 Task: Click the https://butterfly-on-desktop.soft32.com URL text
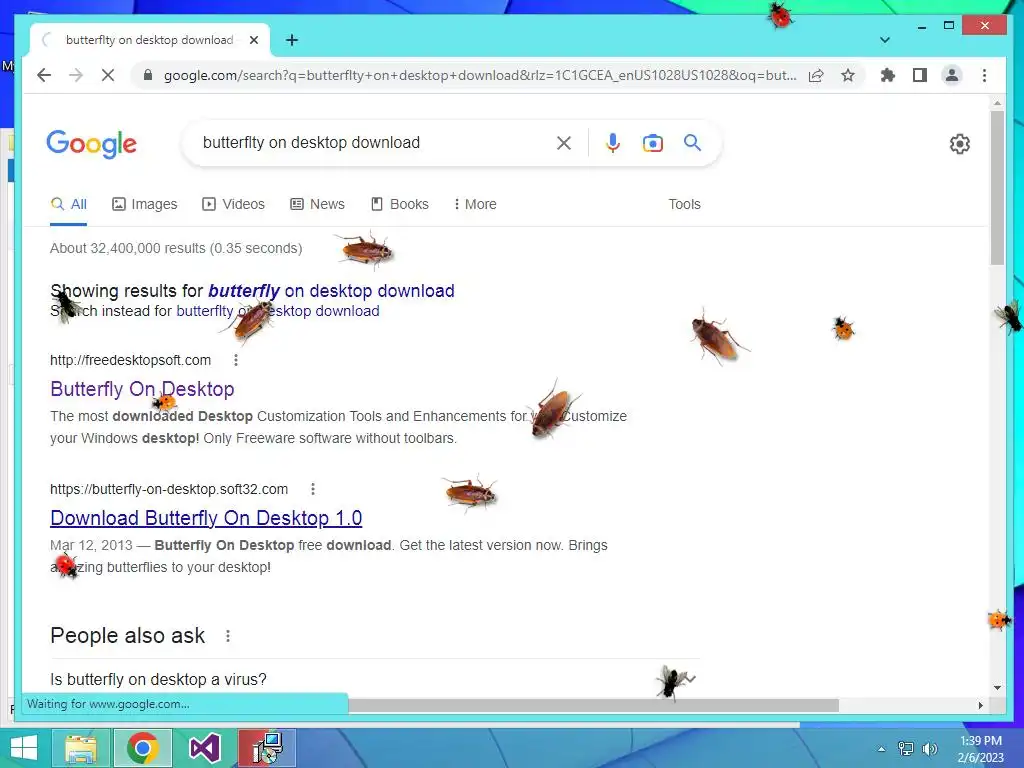click(x=168, y=489)
